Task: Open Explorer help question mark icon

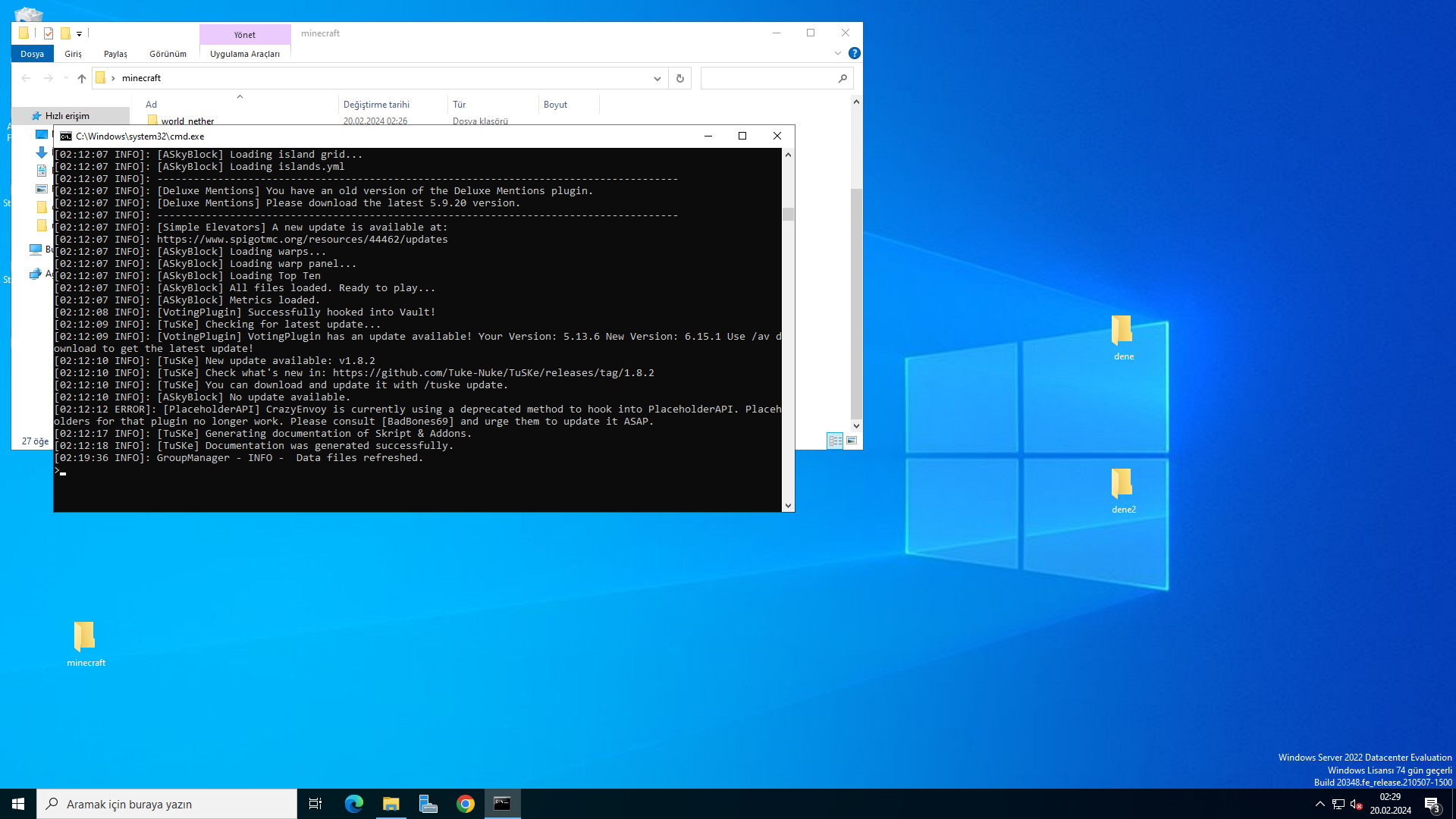Action: 855,53
